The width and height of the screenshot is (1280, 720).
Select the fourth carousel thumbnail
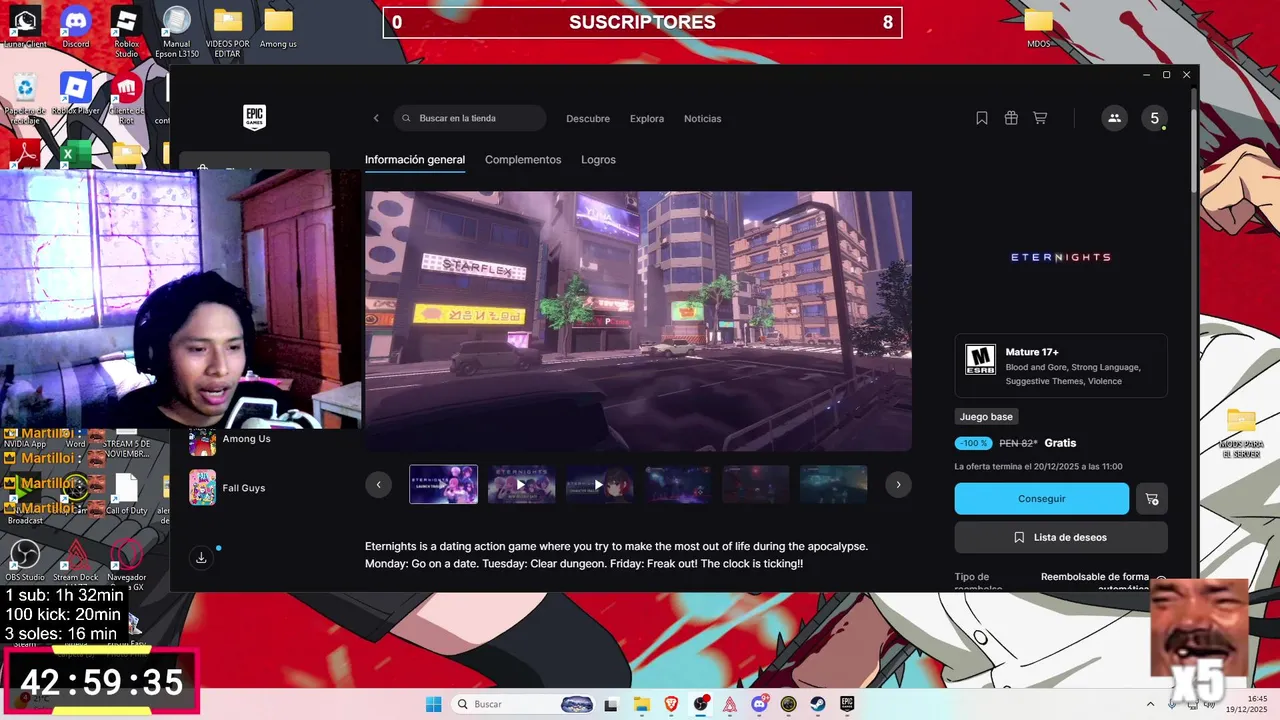(x=677, y=484)
